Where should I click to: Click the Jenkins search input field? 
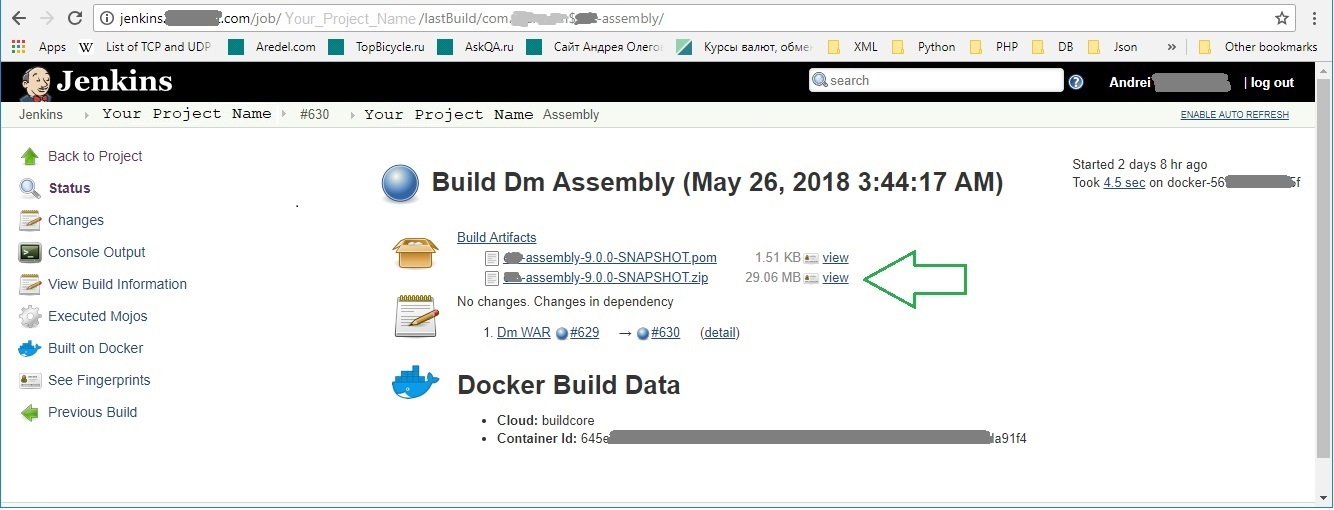(936, 81)
